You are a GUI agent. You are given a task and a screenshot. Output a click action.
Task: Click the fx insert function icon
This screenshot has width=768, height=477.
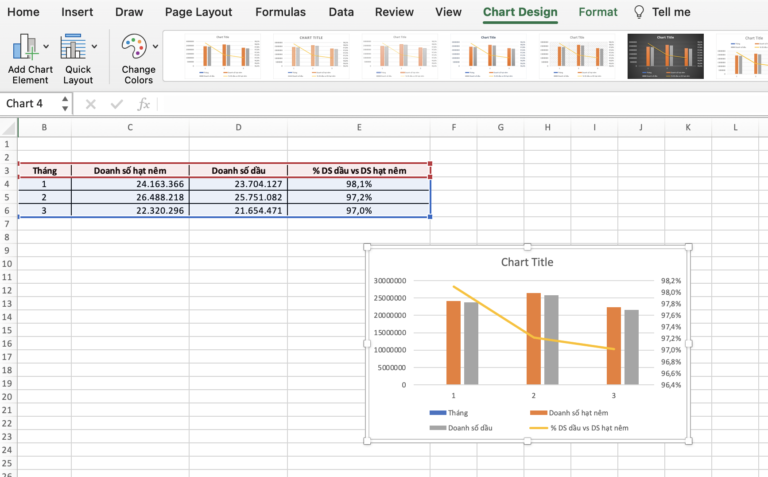tap(143, 104)
